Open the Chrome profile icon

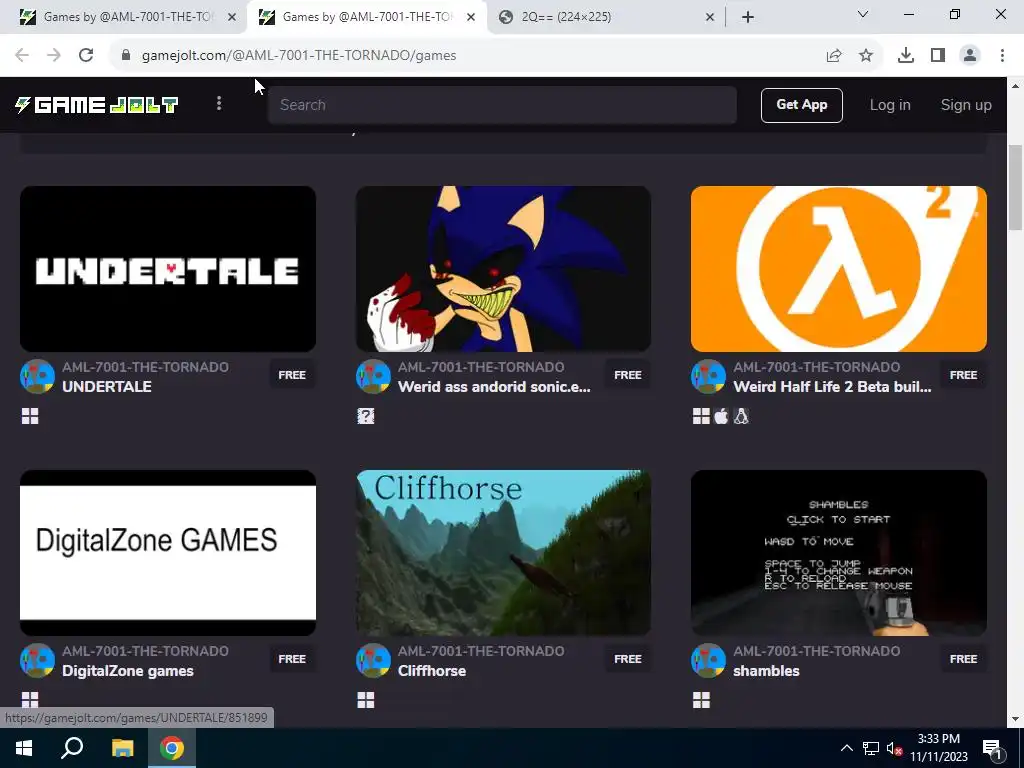970,56
